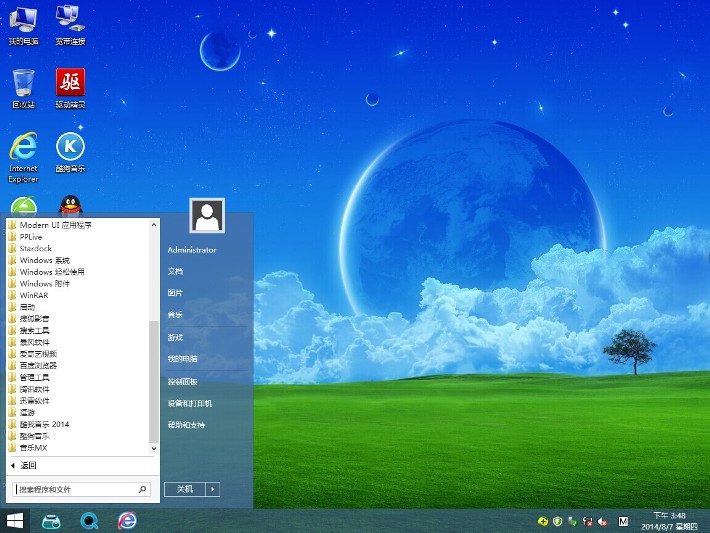Click the program list scrollbar down arrow

click(154, 449)
